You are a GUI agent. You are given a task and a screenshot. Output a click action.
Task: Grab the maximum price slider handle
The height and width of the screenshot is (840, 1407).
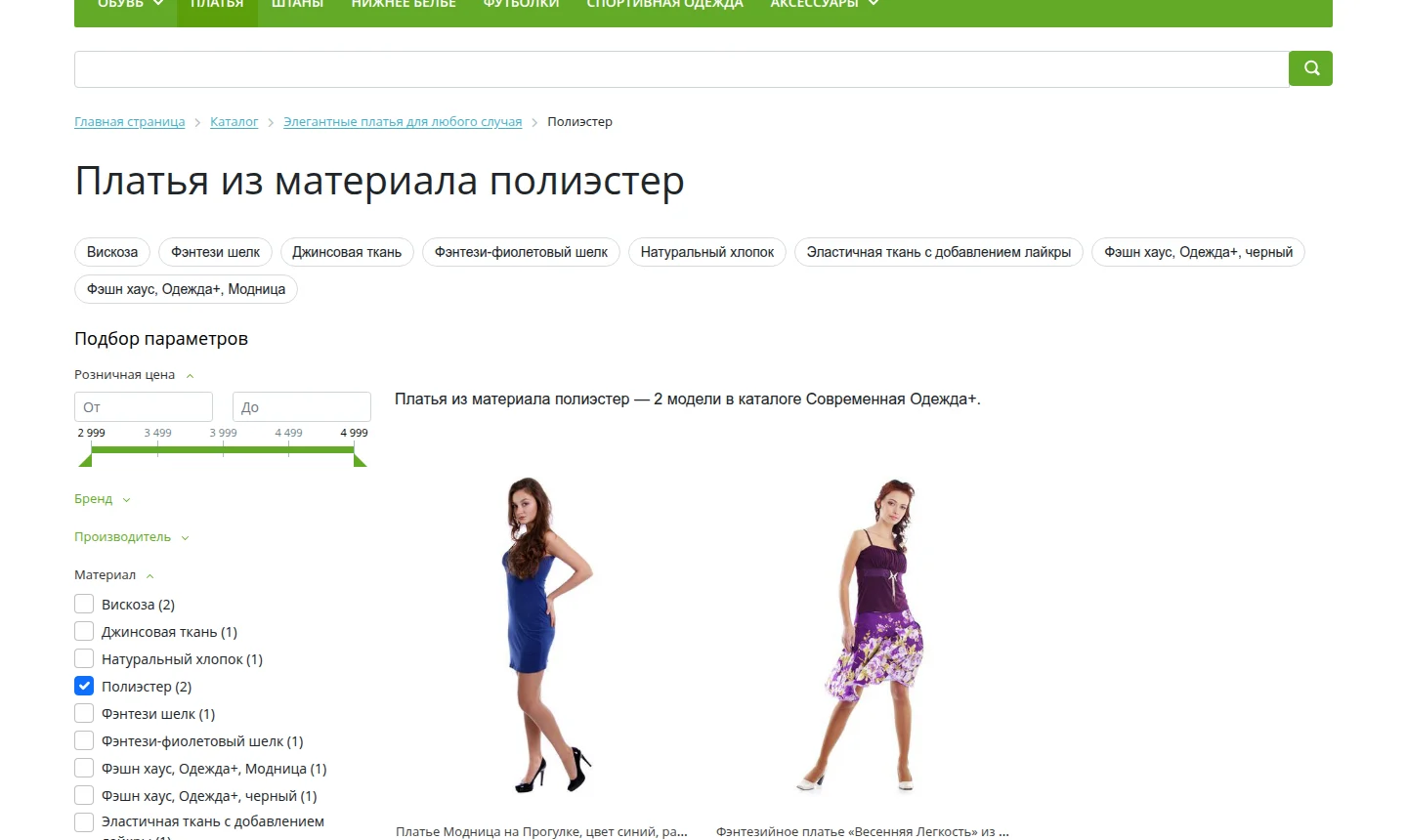[360, 459]
